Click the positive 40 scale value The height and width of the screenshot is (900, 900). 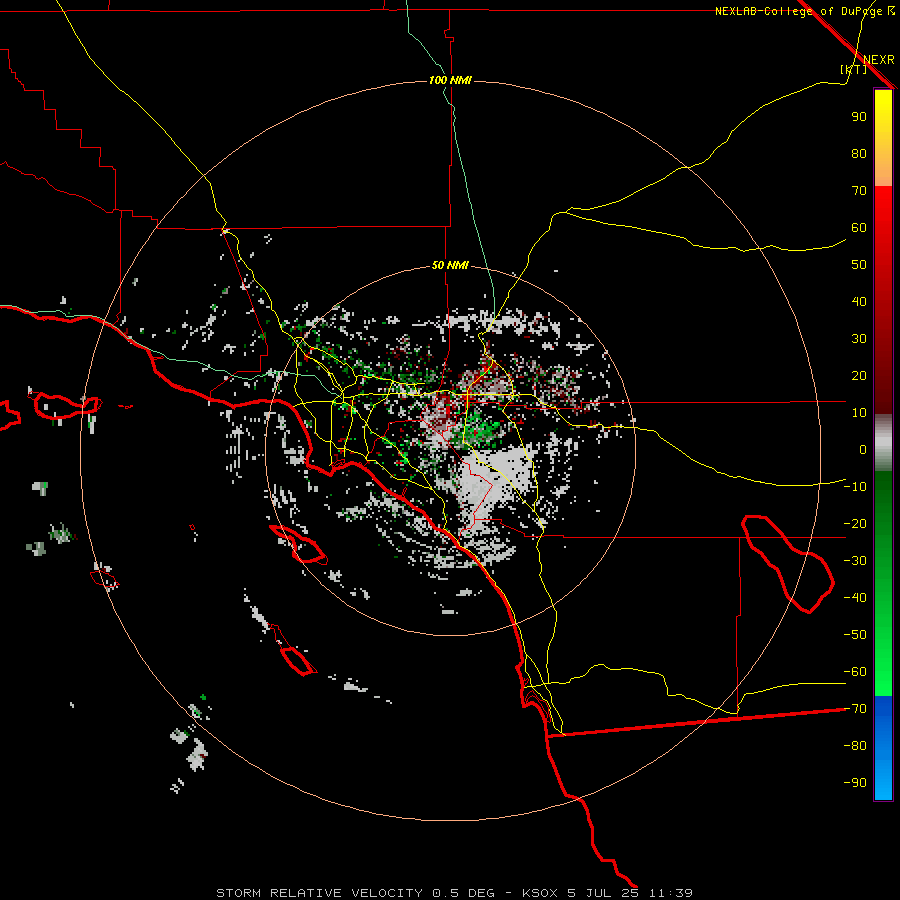(x=859, y=301)
